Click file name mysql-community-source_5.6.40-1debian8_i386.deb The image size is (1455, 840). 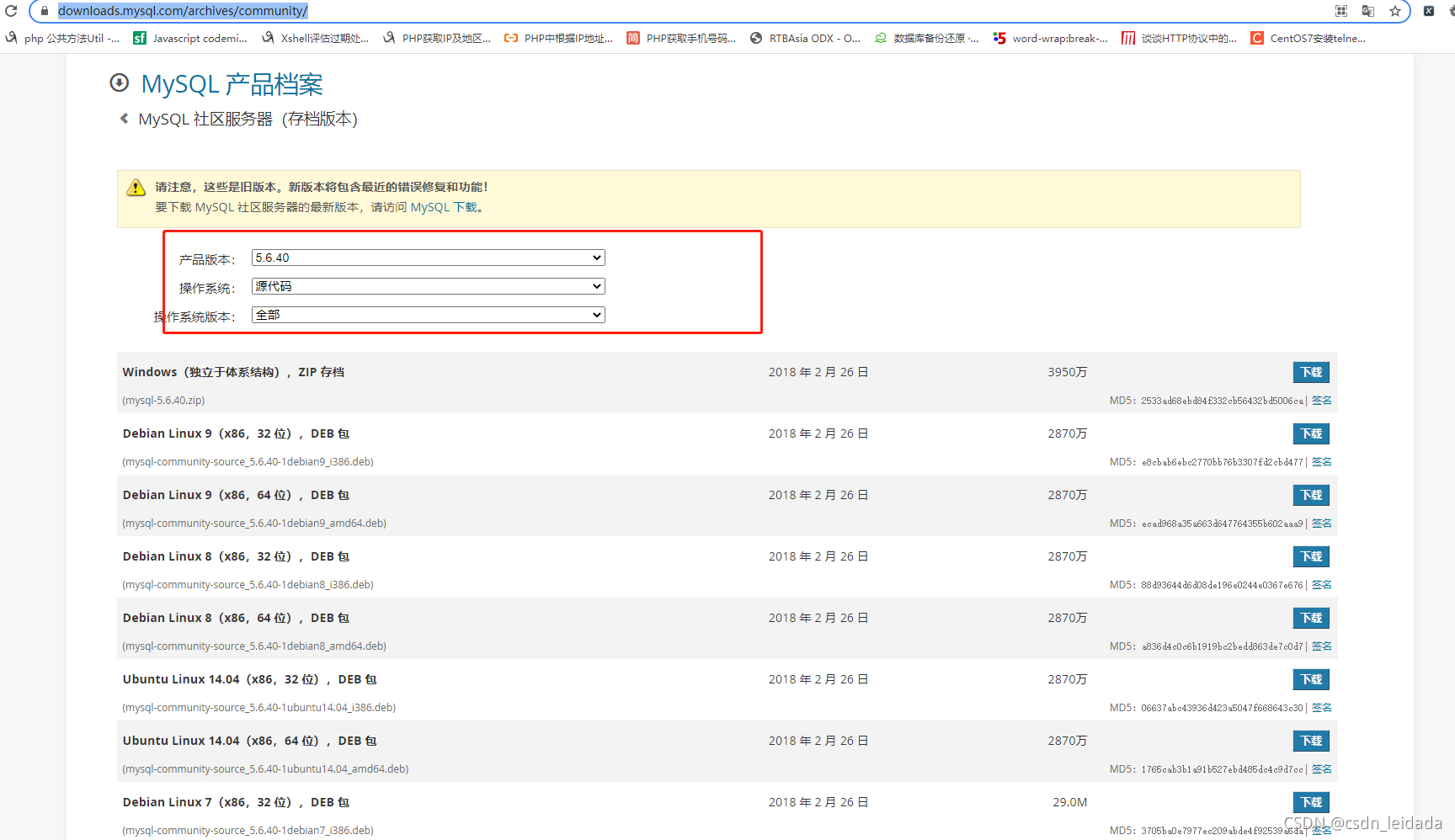coord(248,585)
